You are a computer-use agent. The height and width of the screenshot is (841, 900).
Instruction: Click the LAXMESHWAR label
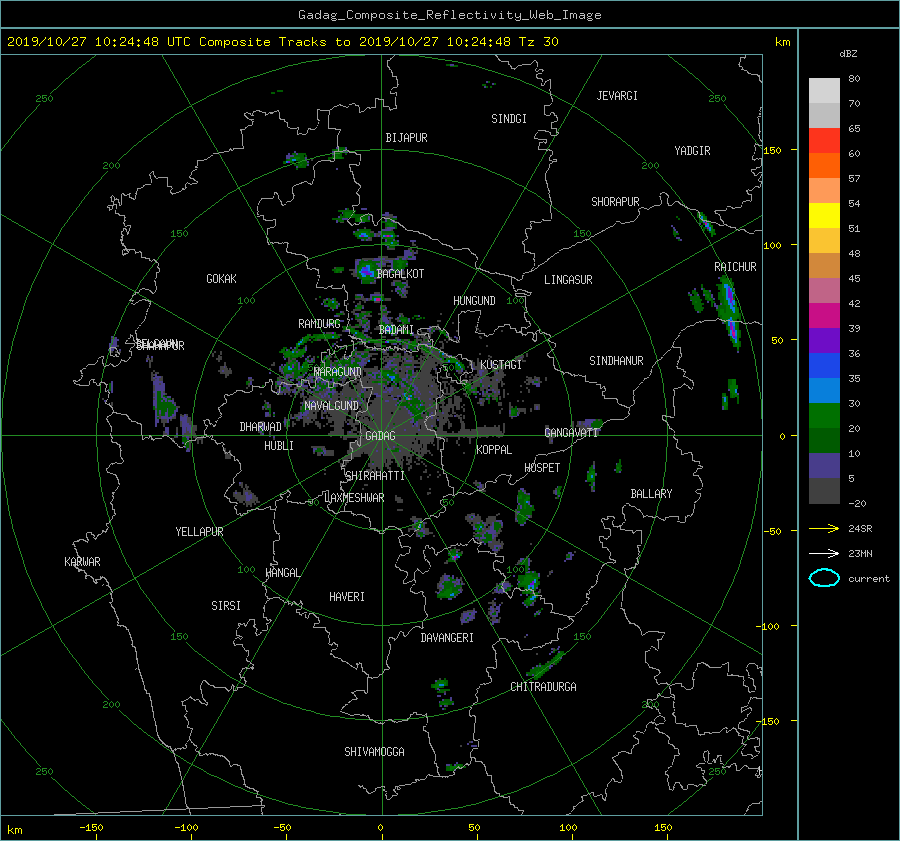tap(355, 498)
